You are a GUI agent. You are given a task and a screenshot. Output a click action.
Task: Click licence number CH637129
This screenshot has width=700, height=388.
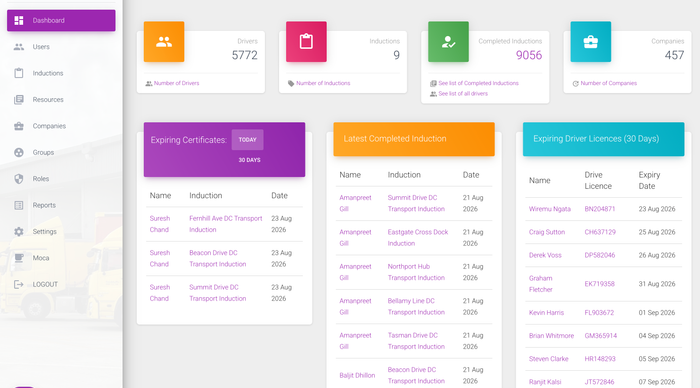point(600,232)
